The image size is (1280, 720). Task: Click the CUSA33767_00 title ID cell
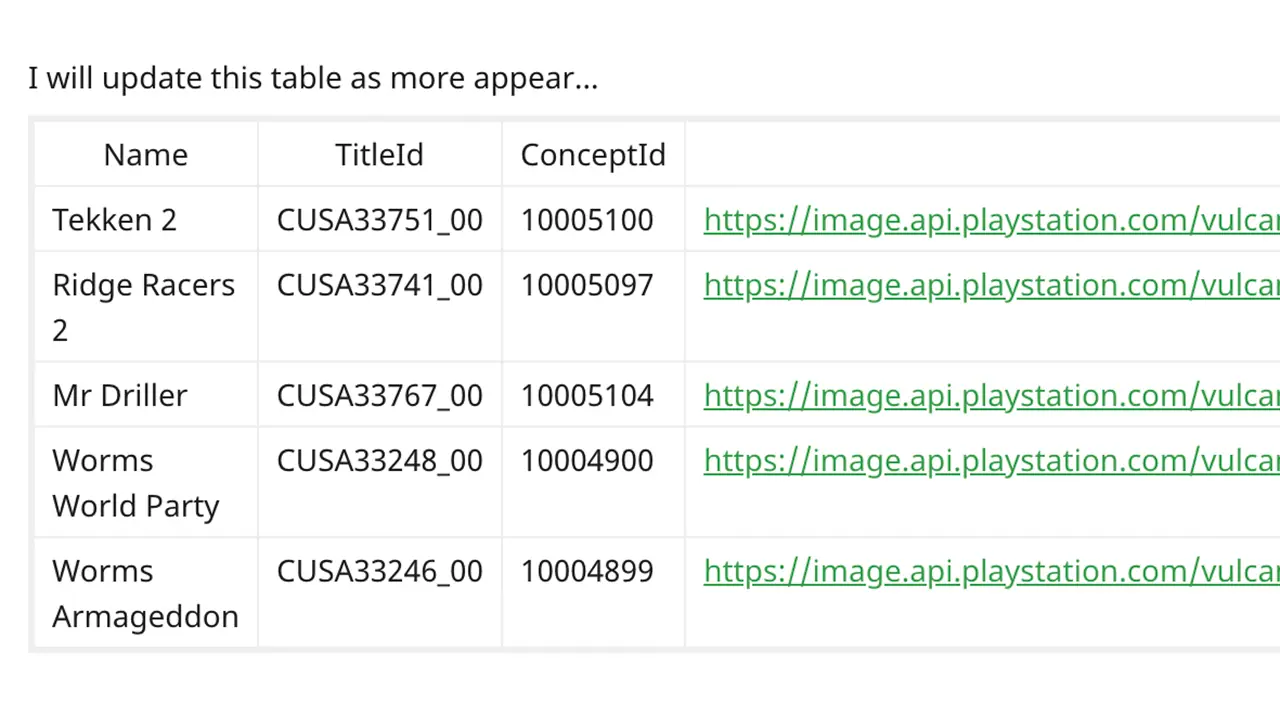coord(379,395)
